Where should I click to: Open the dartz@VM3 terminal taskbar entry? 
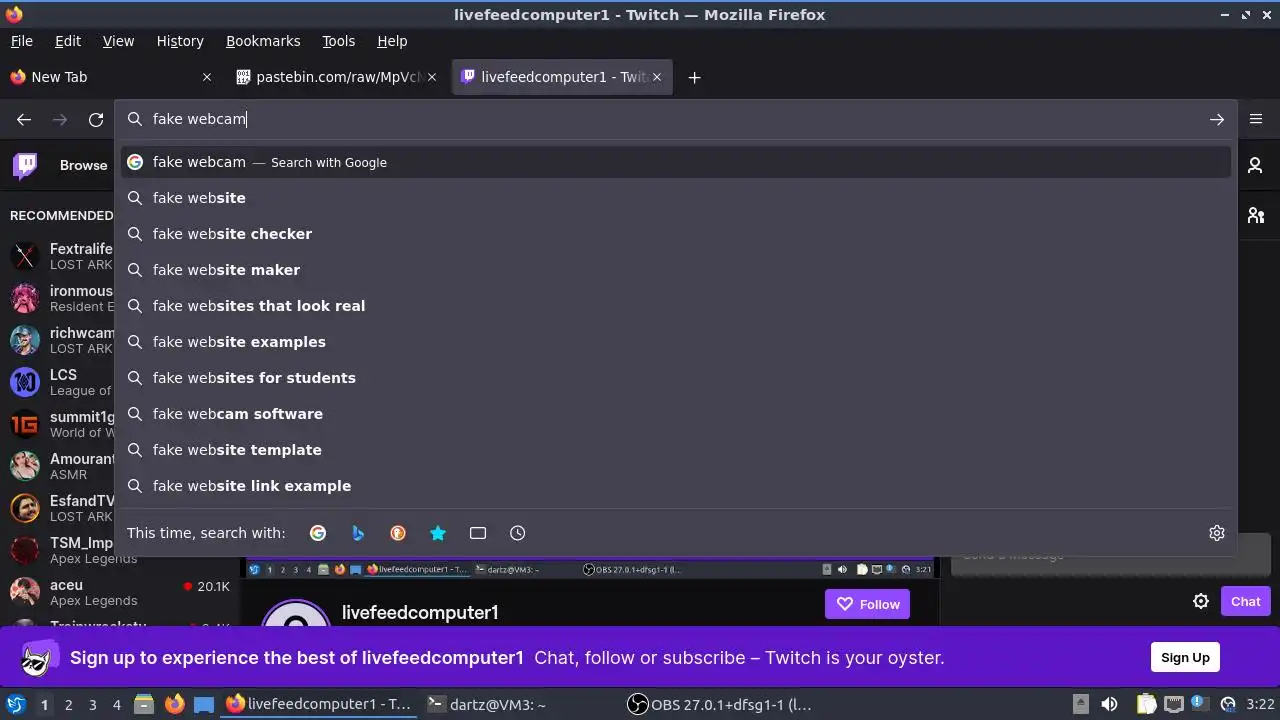(x=520, y=704)
